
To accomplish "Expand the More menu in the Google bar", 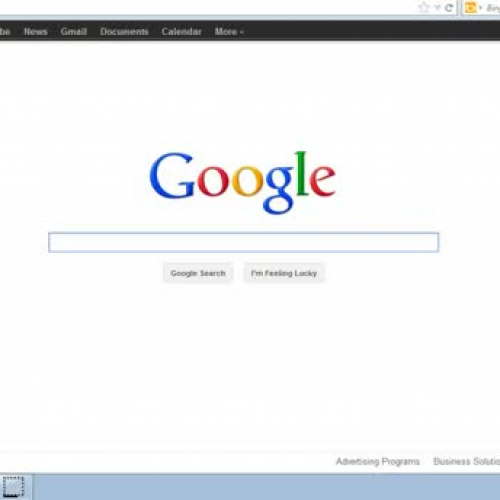I will pos(229,31).
